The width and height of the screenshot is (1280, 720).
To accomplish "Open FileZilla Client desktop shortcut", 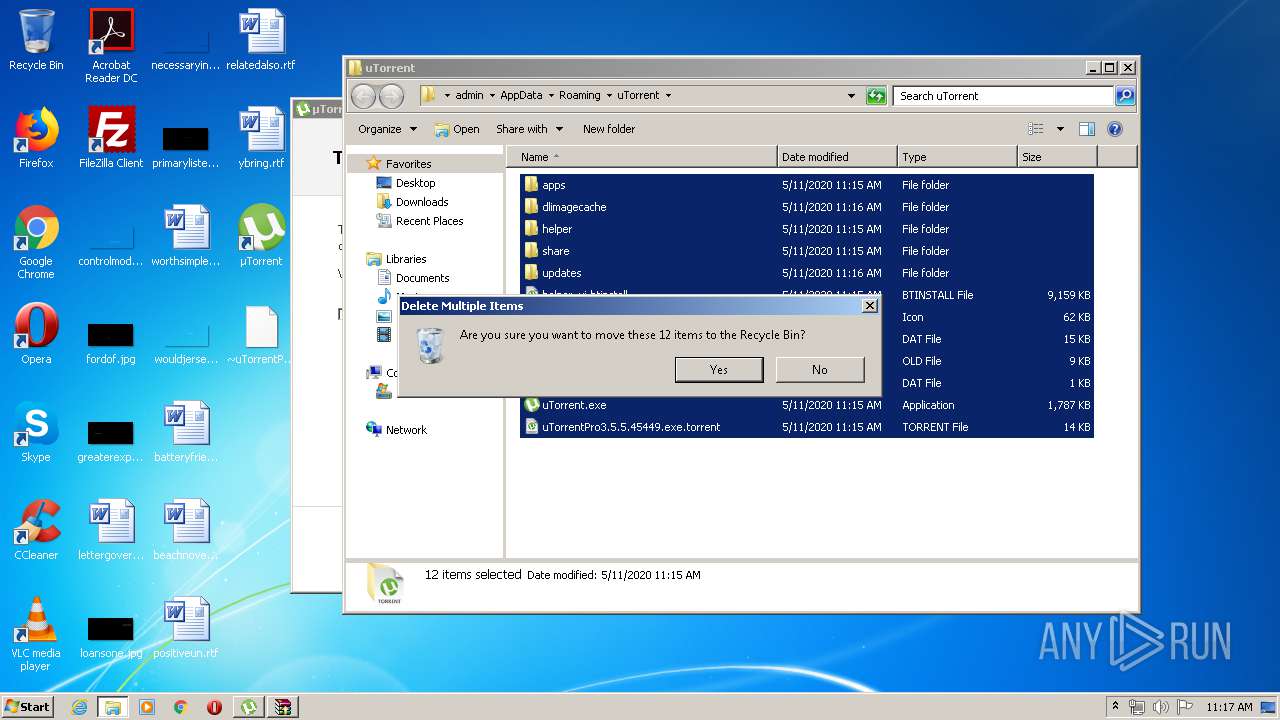I will pyautogui.click(x=111, y=138).
